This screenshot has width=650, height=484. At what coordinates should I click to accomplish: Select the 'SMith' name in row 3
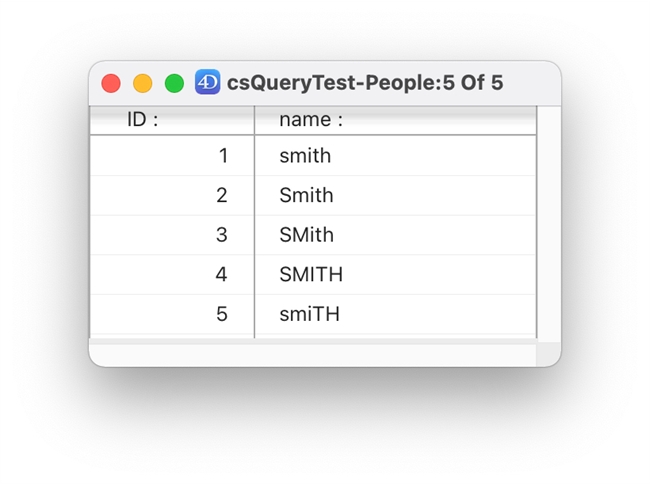pyautogui.click(x=306, y=235)
